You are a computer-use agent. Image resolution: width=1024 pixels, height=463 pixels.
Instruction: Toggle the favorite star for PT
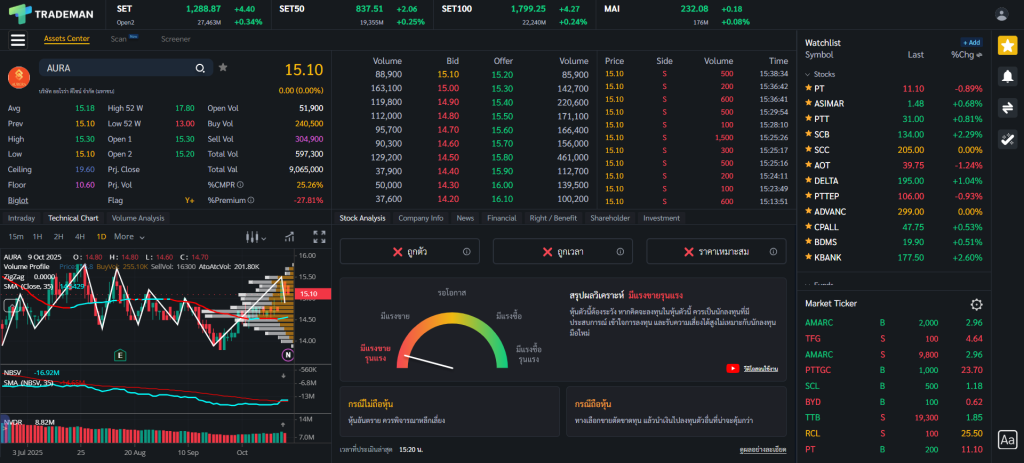[x=808, y=88]
